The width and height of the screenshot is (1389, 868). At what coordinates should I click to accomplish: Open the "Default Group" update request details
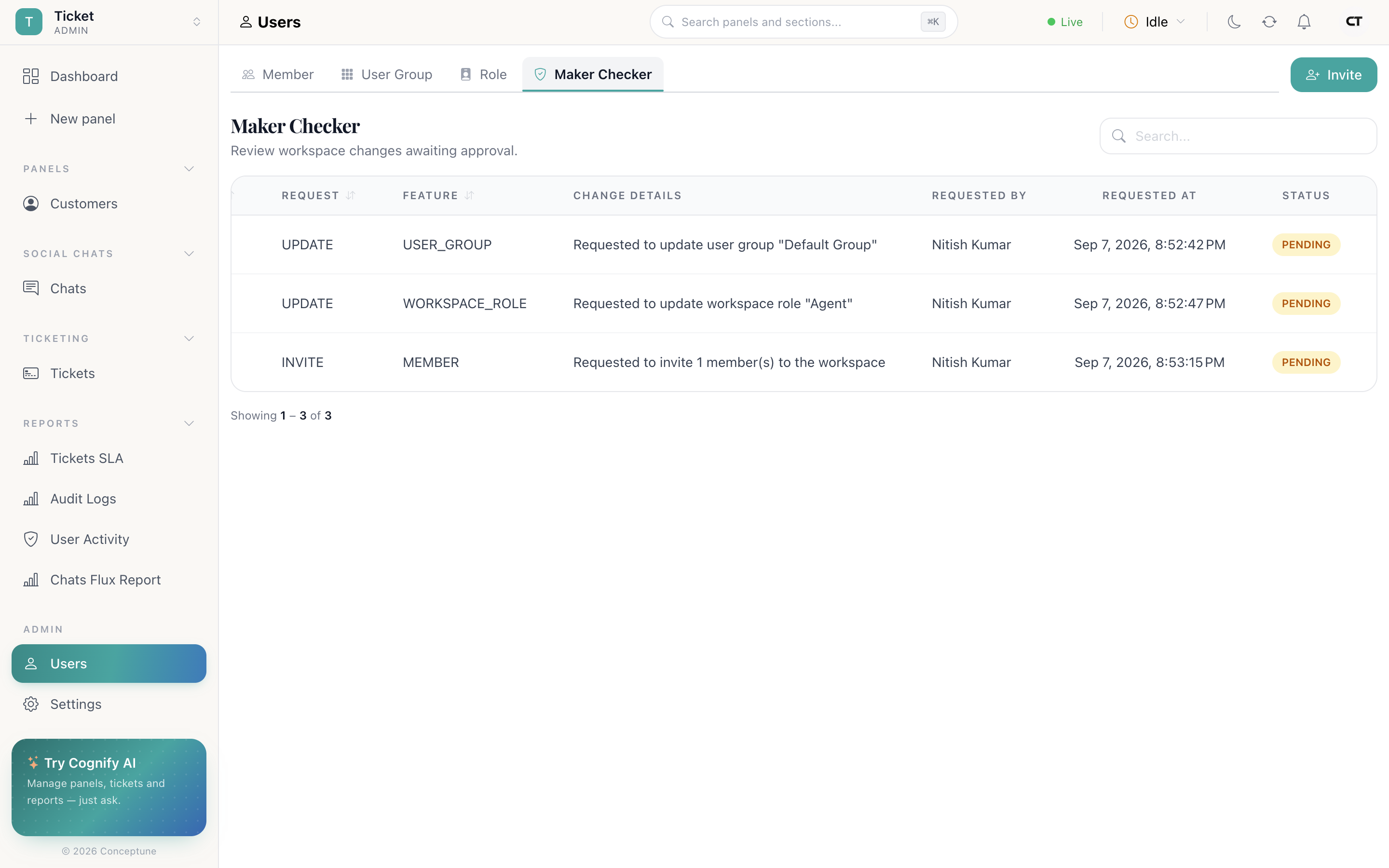pyautogui.click(x=725, y=244)
